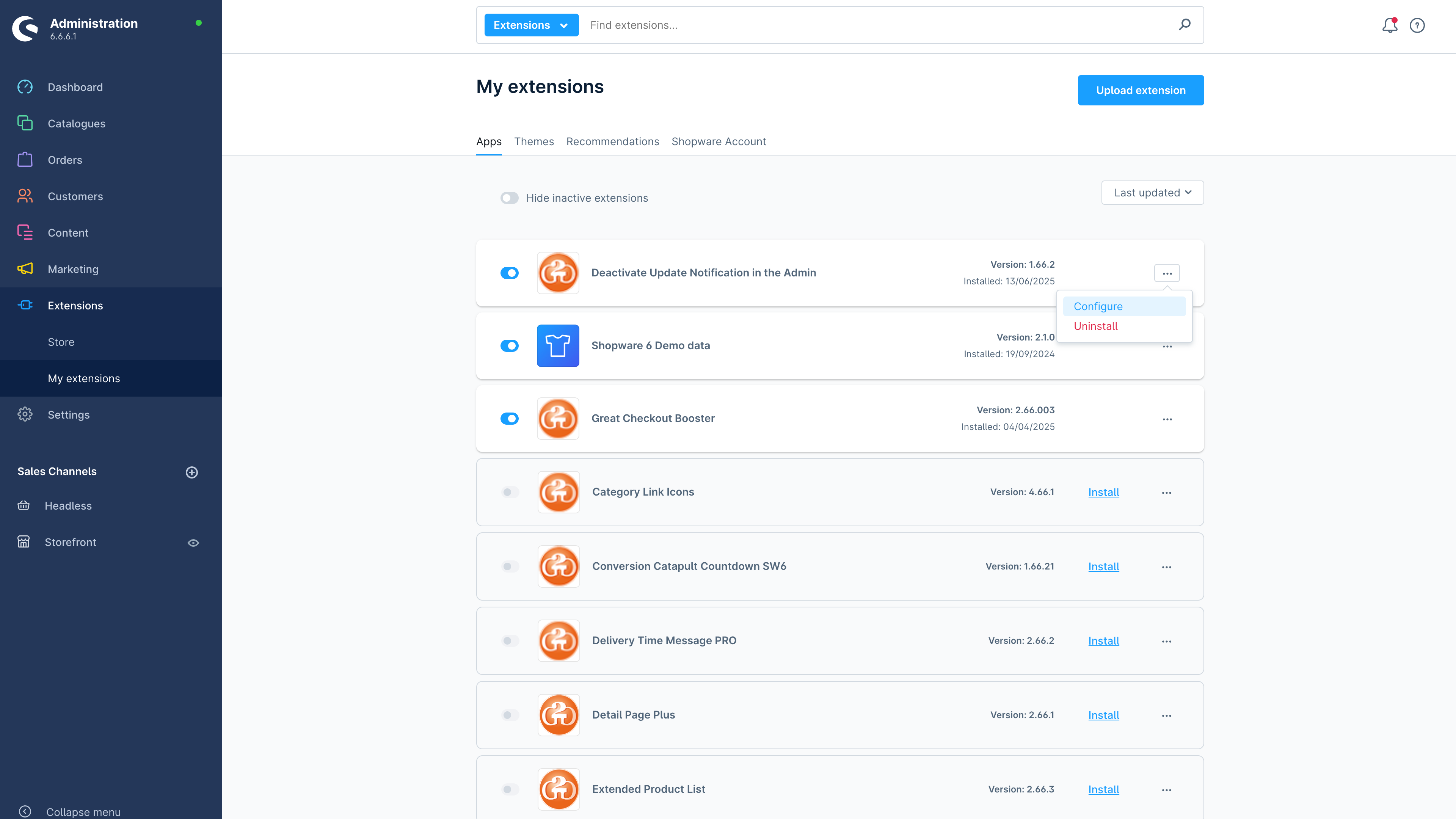Open Great Checkout Booster options menu

(x=1167, y=419)
